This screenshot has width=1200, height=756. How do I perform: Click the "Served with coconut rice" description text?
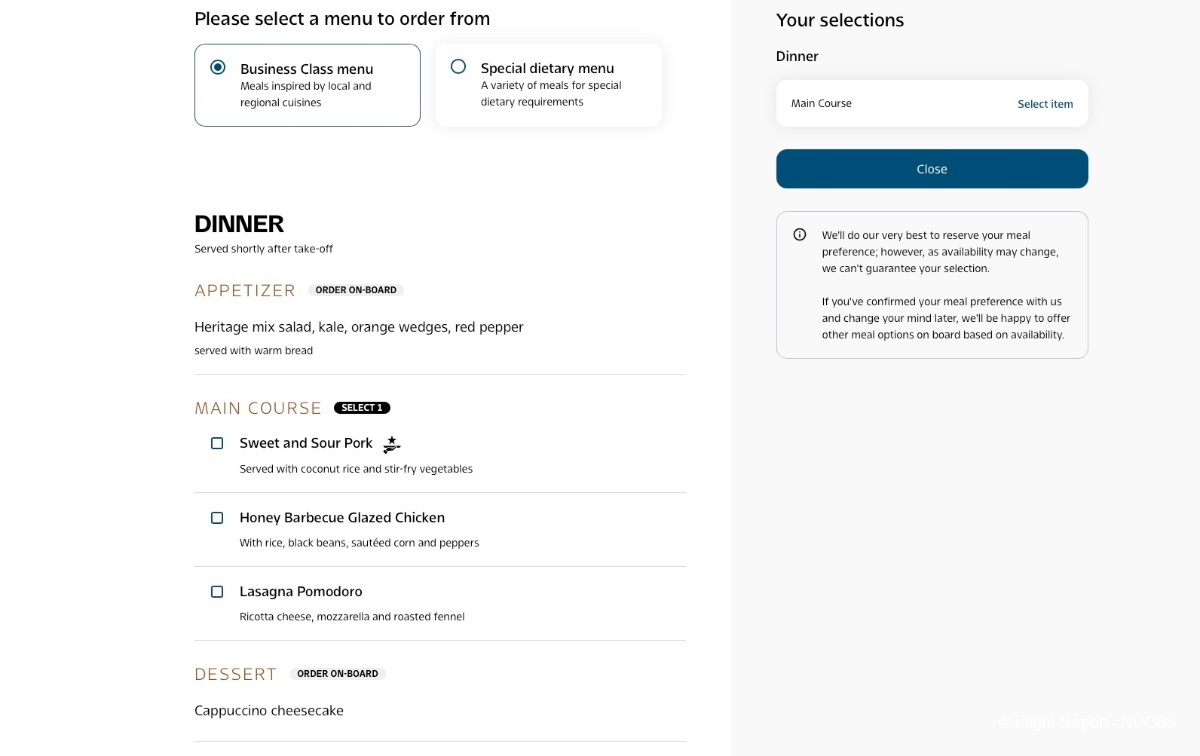coord(356,469)
